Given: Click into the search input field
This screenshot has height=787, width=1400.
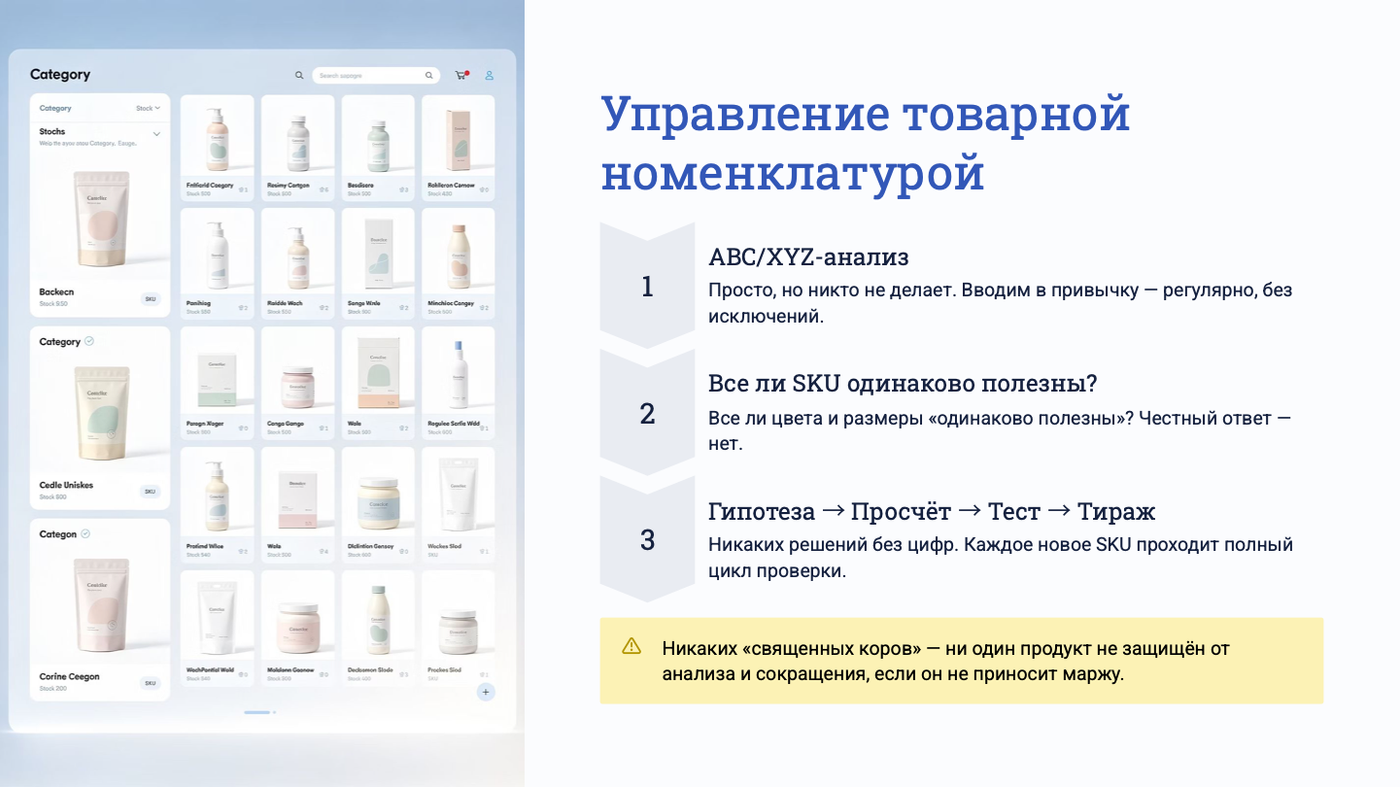Looking at the screenshot, I should 376,75.
